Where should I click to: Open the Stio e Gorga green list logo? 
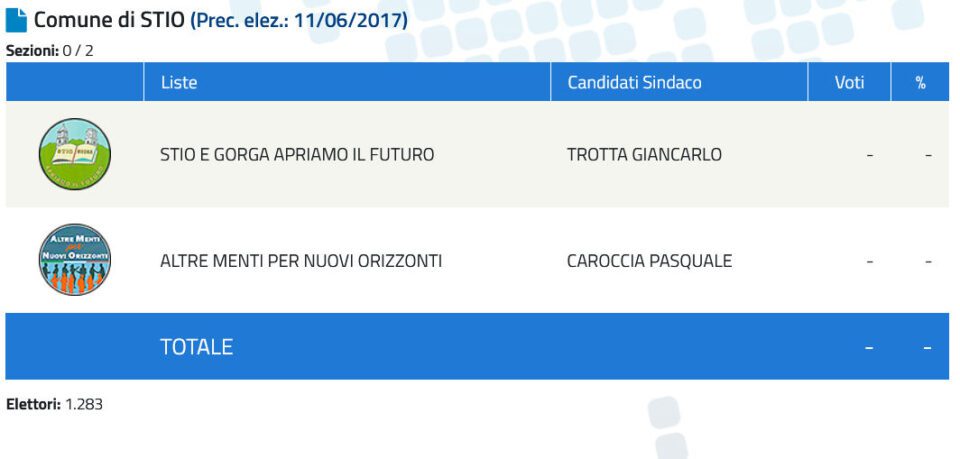75,154
